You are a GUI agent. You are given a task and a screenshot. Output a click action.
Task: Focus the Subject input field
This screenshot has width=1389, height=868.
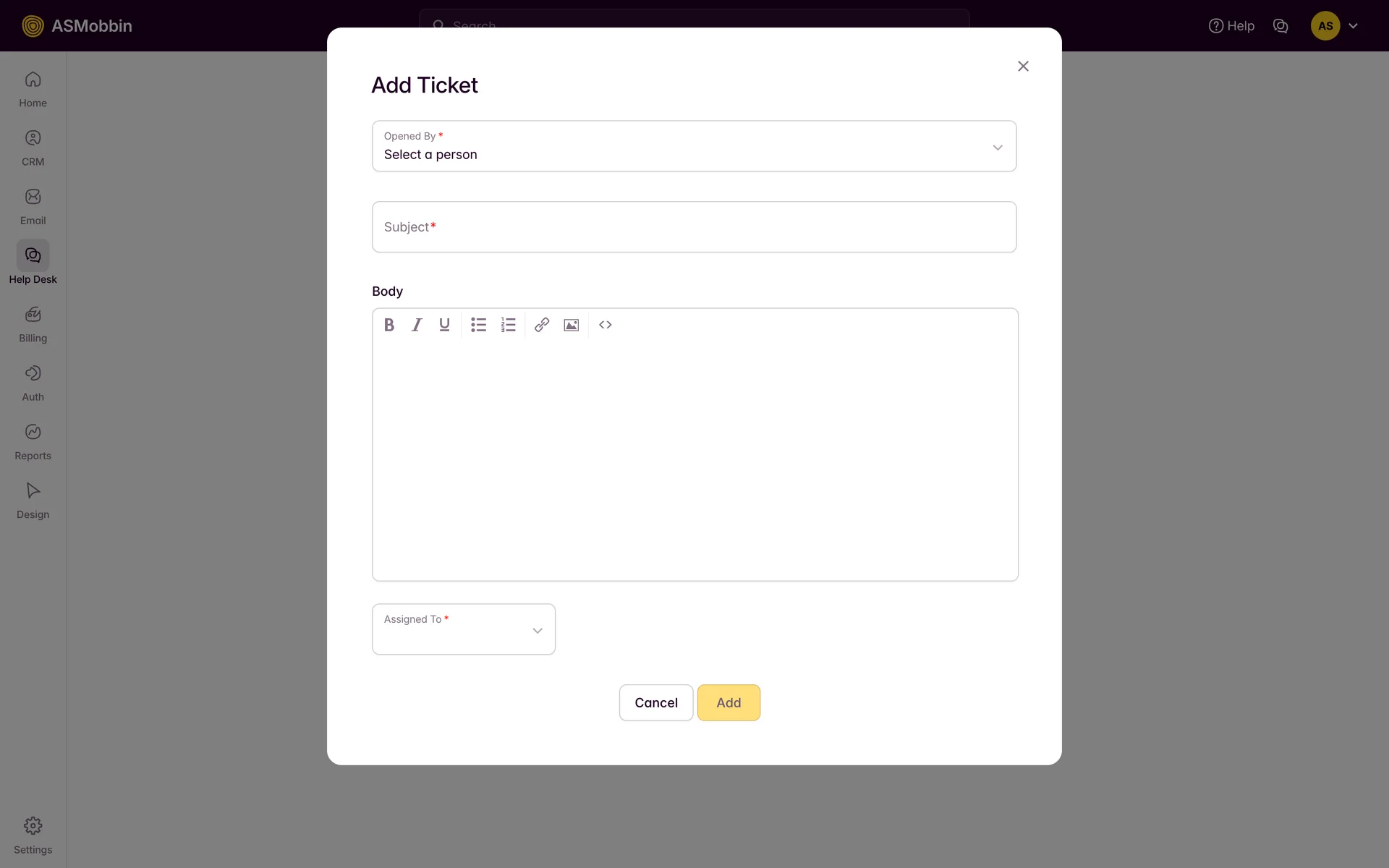click(x=694, y=227)
